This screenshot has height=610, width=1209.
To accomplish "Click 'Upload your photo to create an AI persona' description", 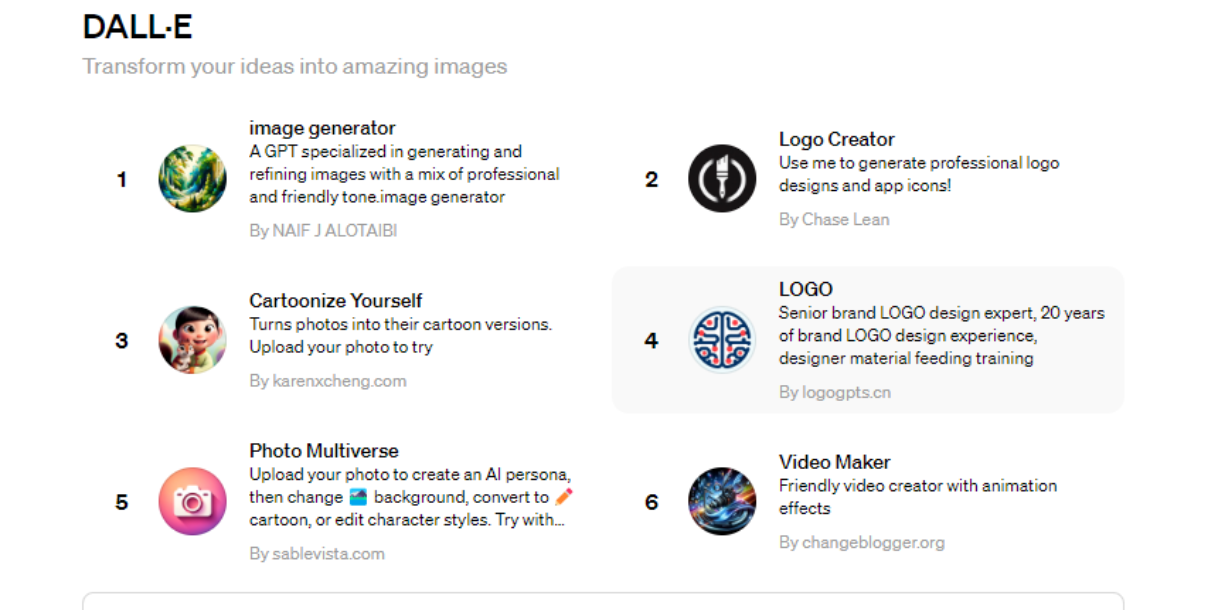I will tap(411, 497).
